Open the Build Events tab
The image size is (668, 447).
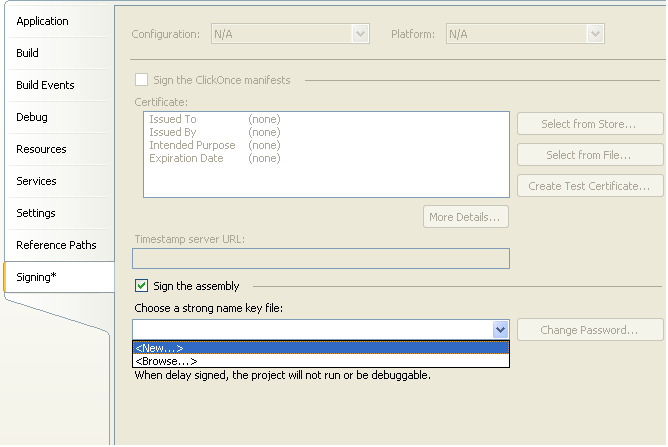(45, 85)
